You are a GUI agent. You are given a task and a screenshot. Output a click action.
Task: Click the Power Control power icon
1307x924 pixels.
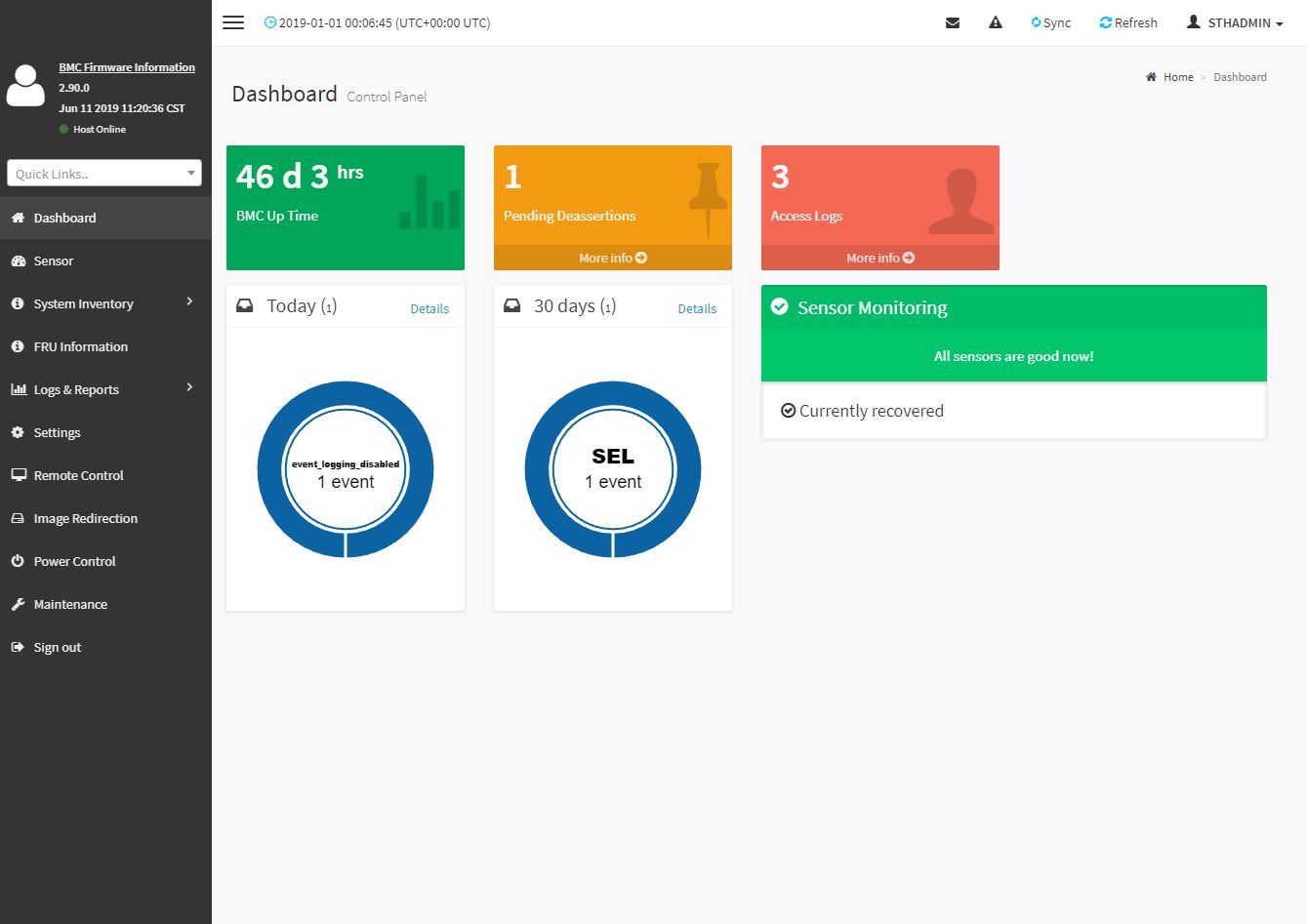(x=18, y=561)
